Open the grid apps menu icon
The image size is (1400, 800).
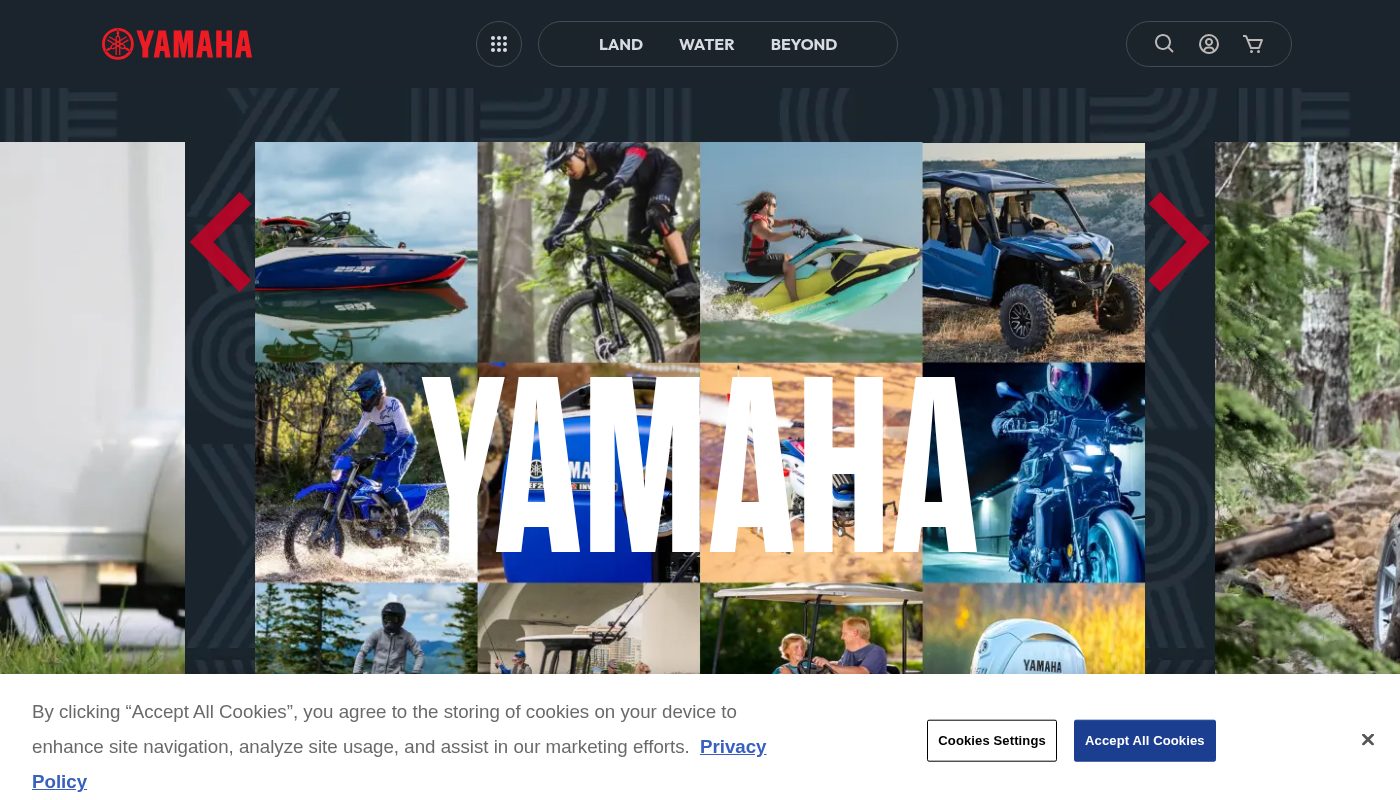tap(499, 44)
